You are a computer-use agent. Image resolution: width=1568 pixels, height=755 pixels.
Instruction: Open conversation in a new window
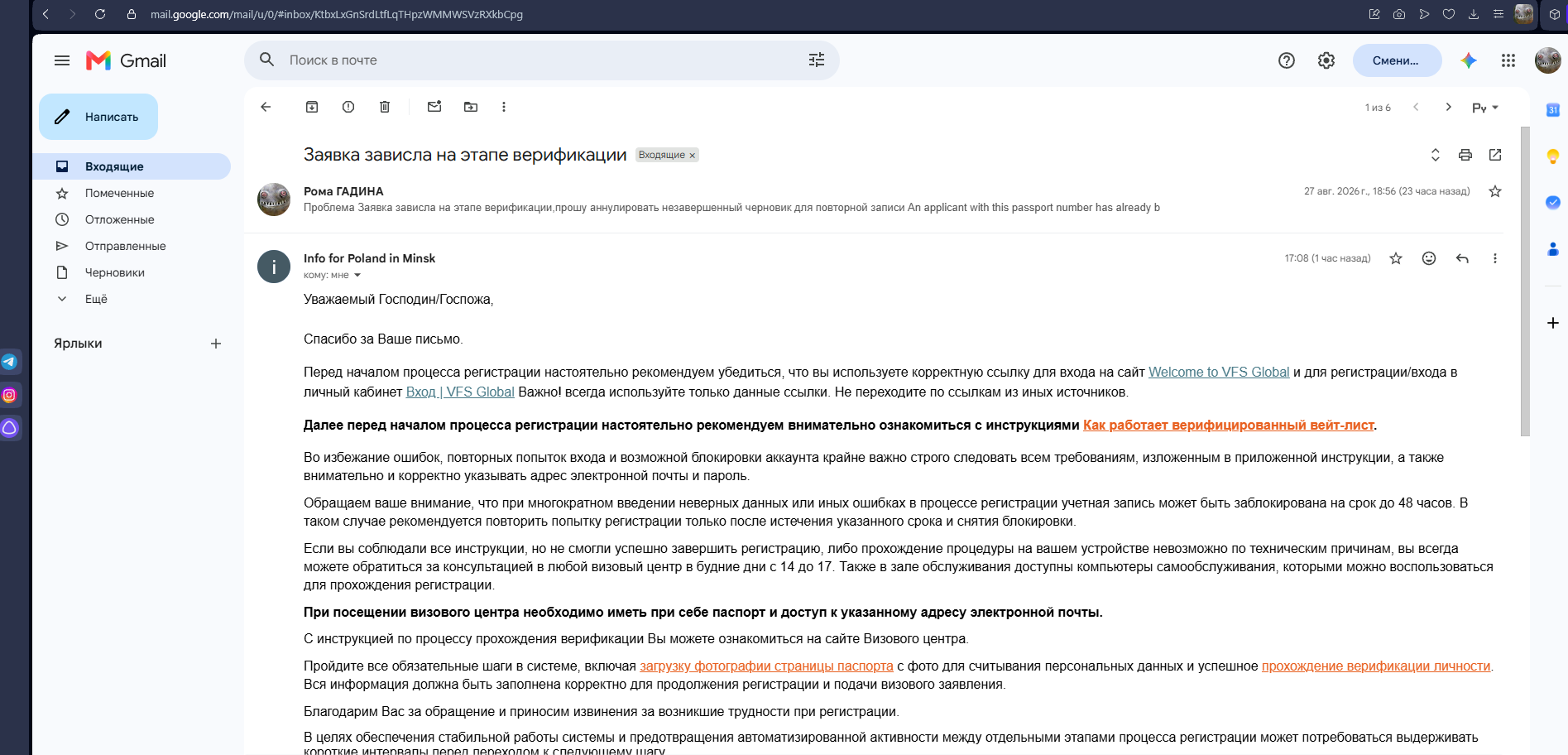(1495, 155)
